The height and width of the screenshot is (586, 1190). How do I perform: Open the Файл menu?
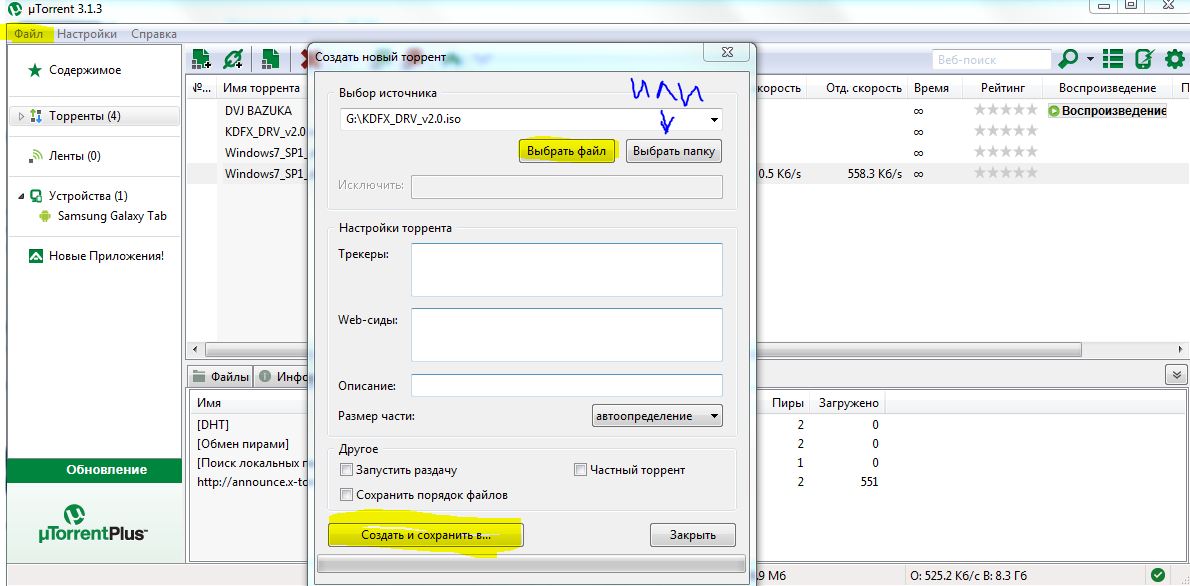pyautogui.click(x=29, y=34)
